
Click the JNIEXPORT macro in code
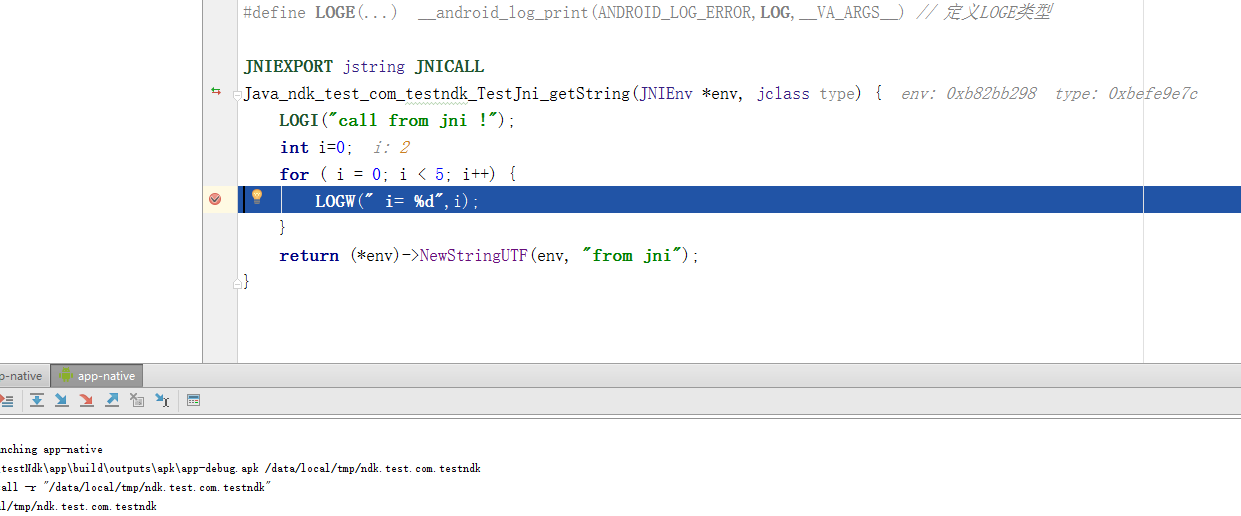(x=288, y=67)
